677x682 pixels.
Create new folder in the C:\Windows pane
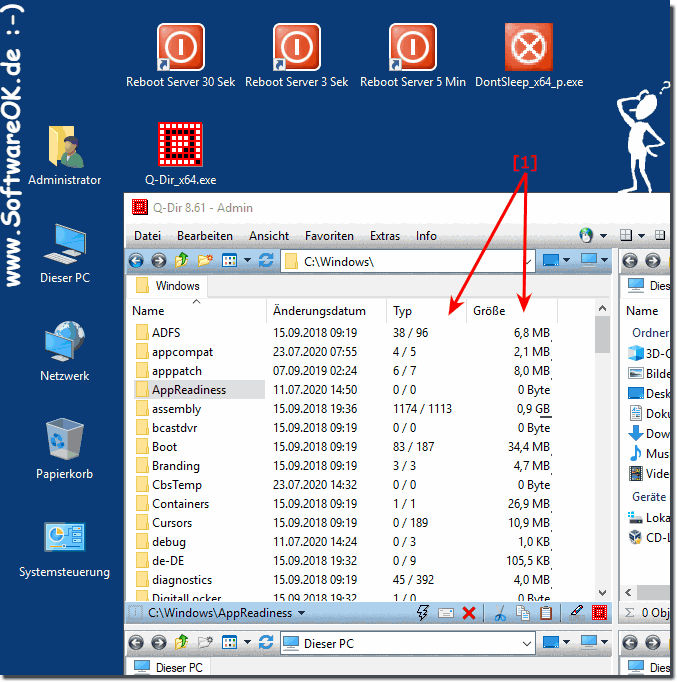pyautogui.click(x=205, y=260)
